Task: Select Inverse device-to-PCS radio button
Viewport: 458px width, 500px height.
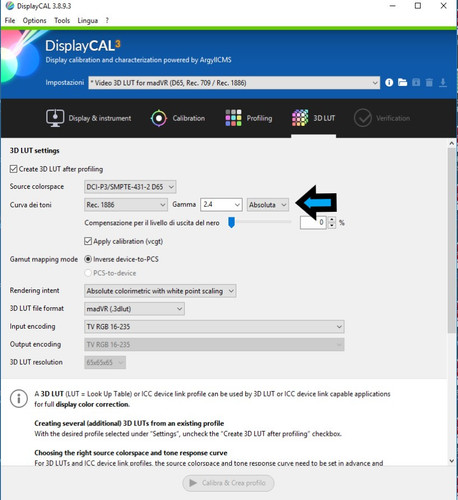Action: pos(88,259)
